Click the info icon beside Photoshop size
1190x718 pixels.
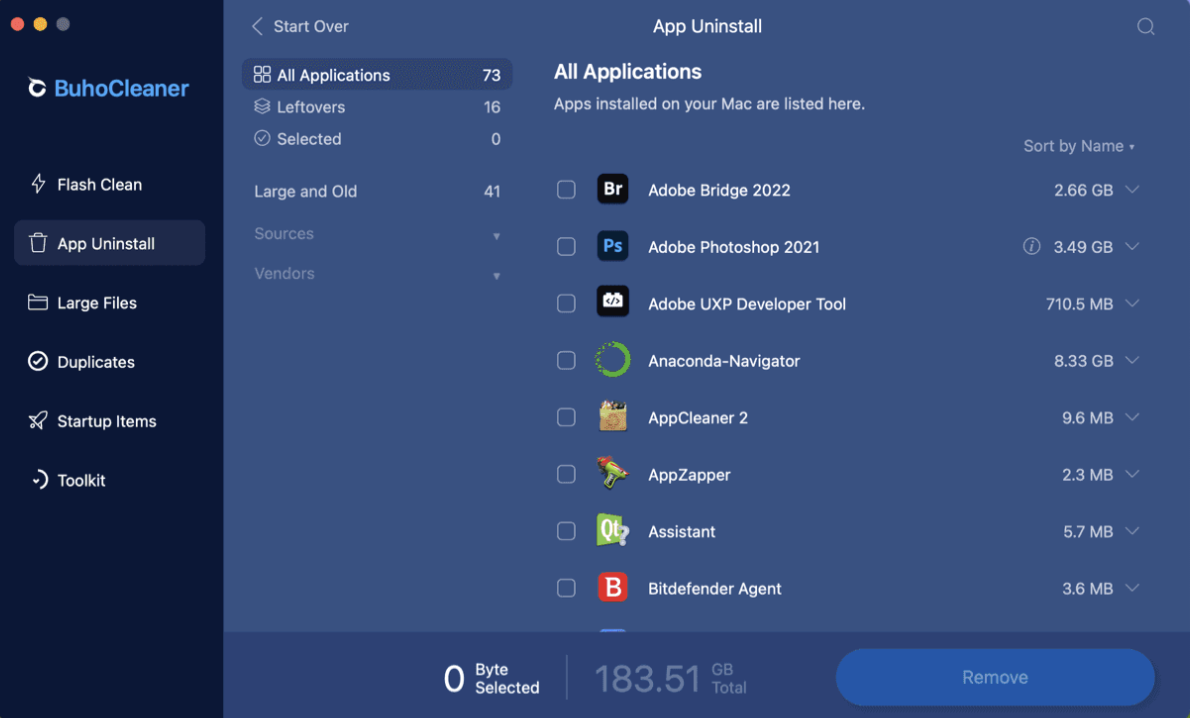coord(1031,246)
